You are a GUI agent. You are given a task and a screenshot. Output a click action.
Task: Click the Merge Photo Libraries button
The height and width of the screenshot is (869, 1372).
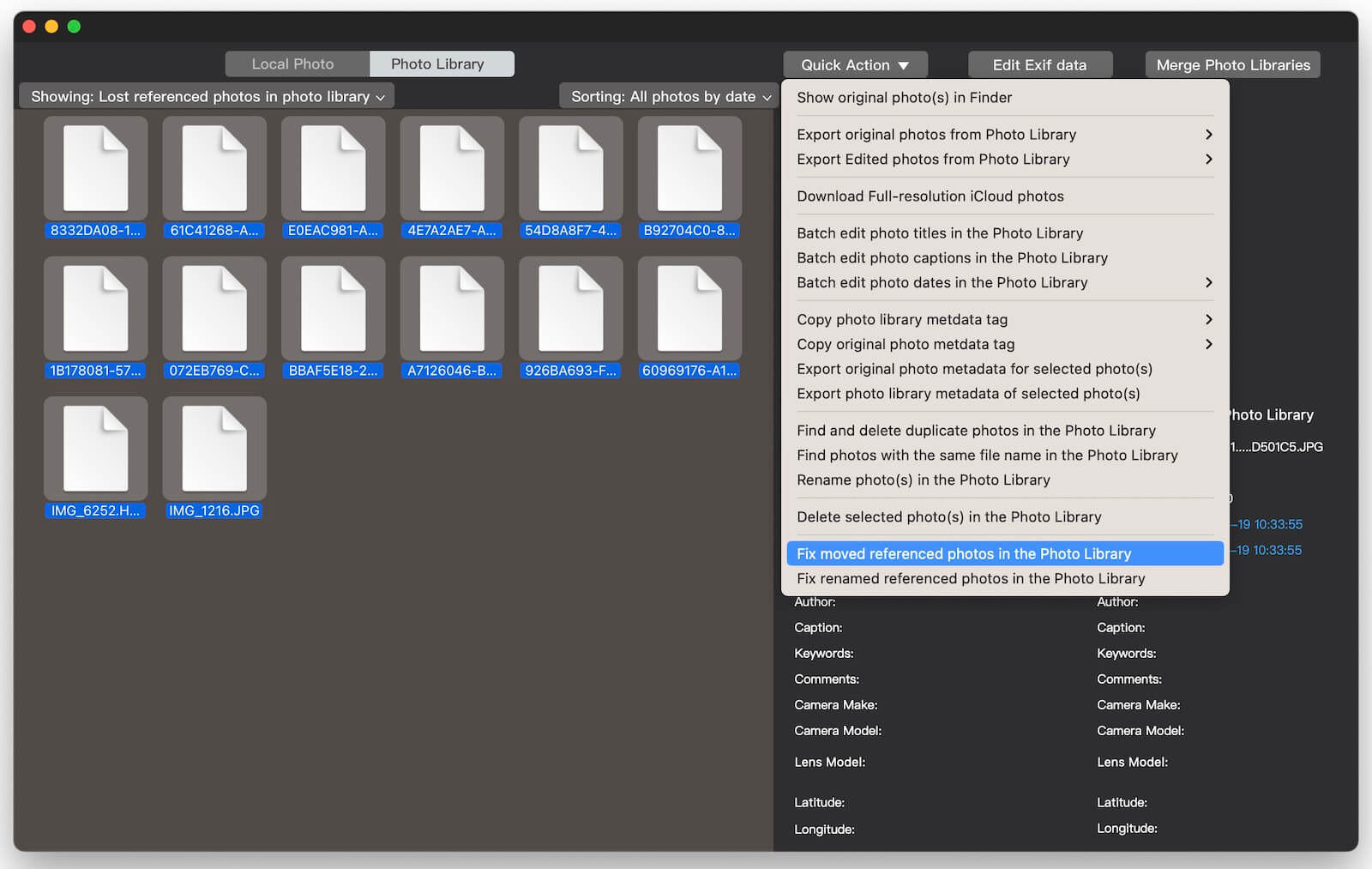[1233, 65]
